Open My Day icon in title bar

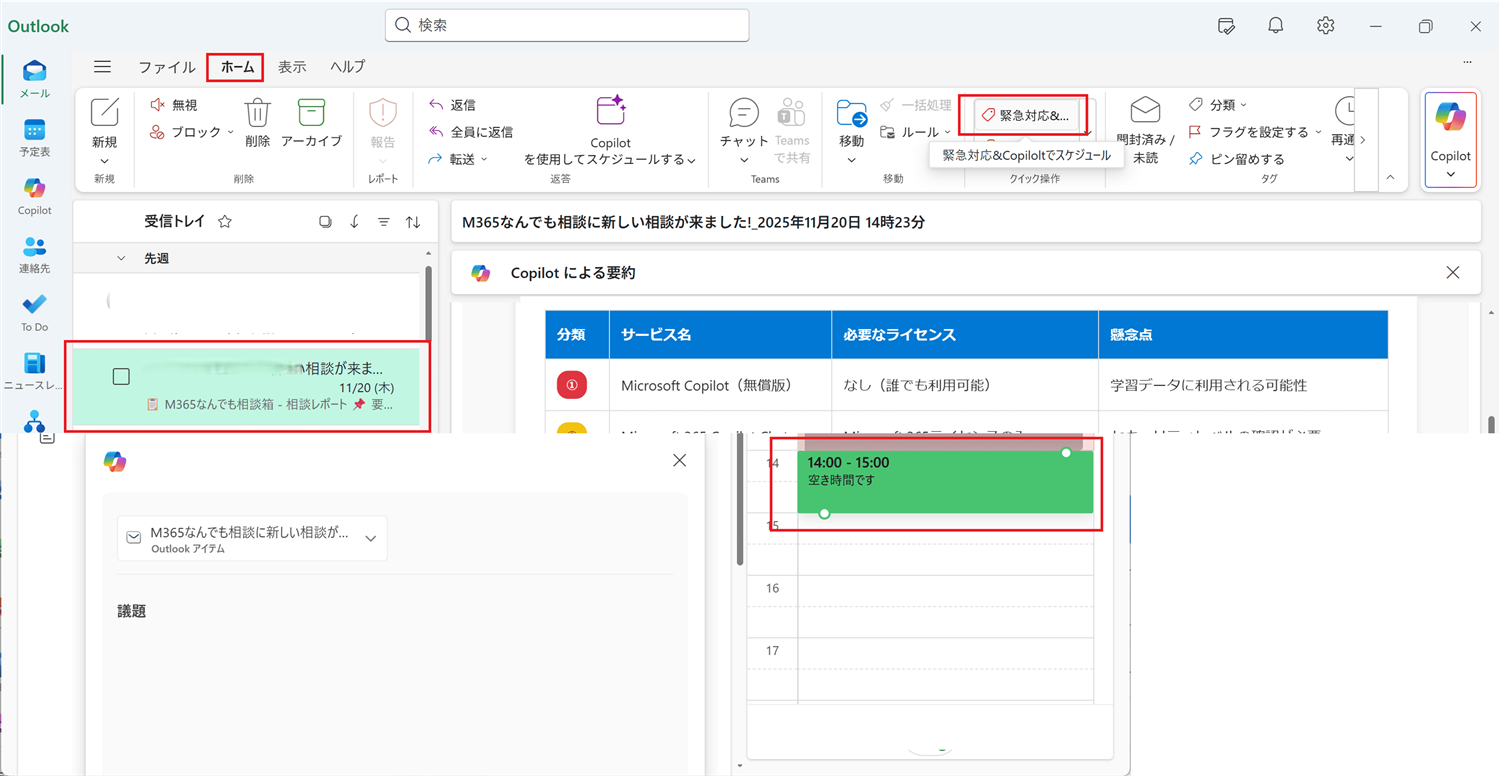tap(1226, 26)
